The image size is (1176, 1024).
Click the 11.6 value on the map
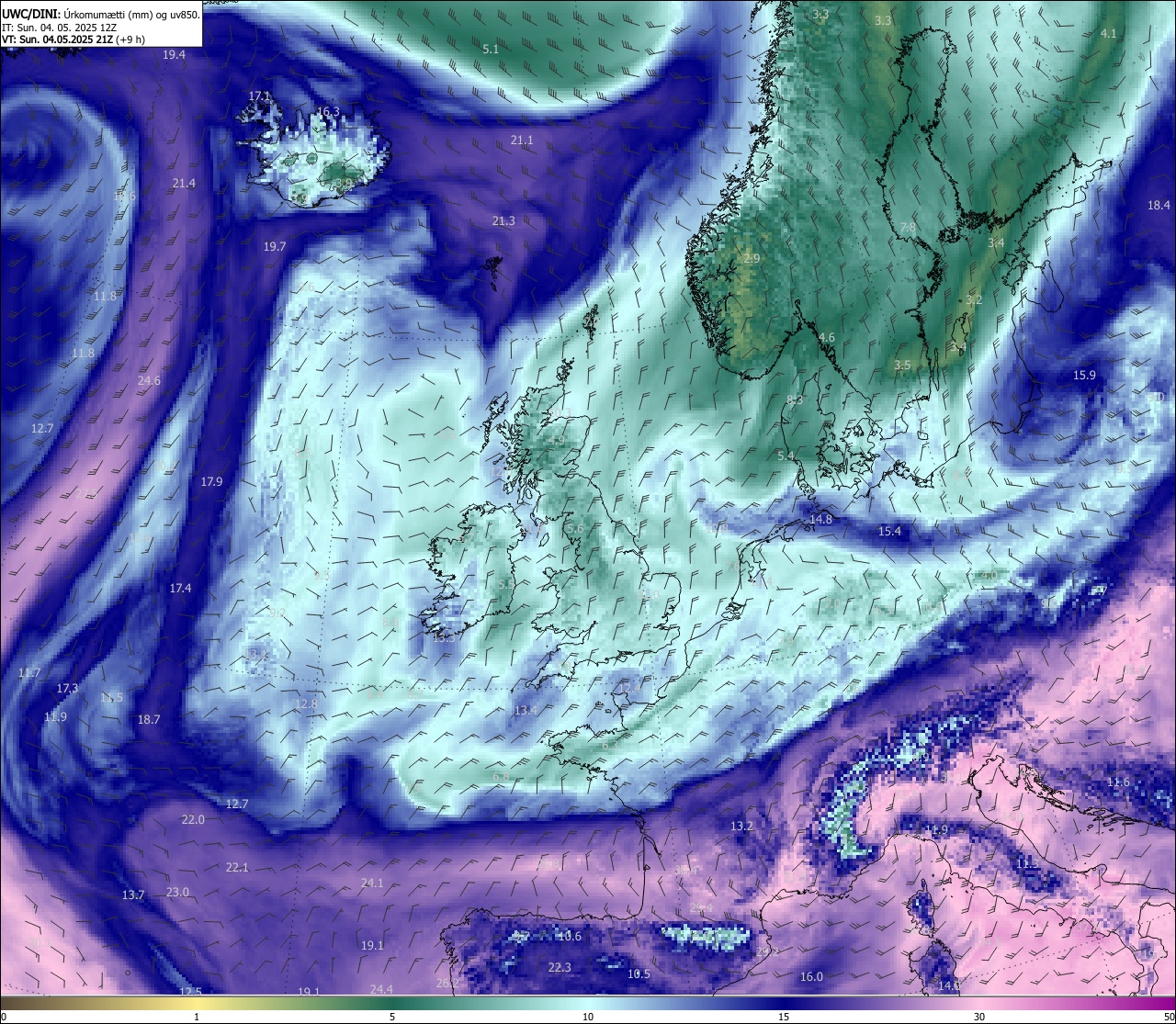click(x=1118, y=782)
